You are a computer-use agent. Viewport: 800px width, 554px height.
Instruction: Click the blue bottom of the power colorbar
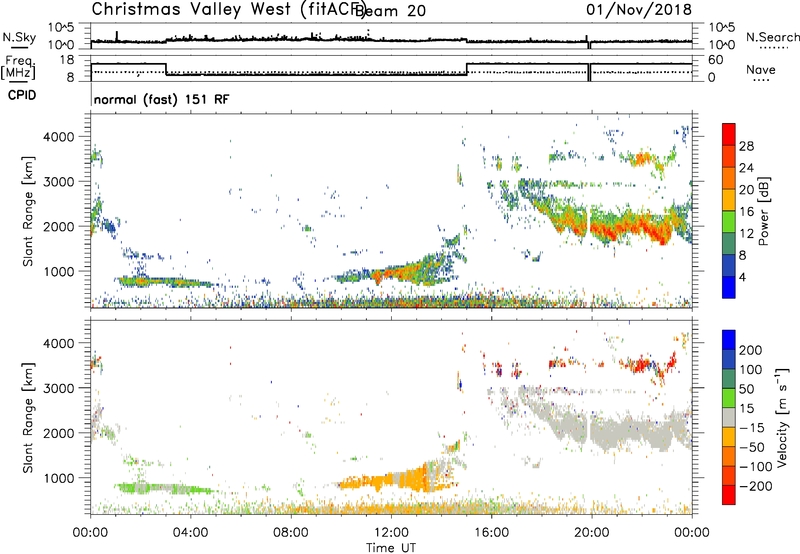(729, 287)
